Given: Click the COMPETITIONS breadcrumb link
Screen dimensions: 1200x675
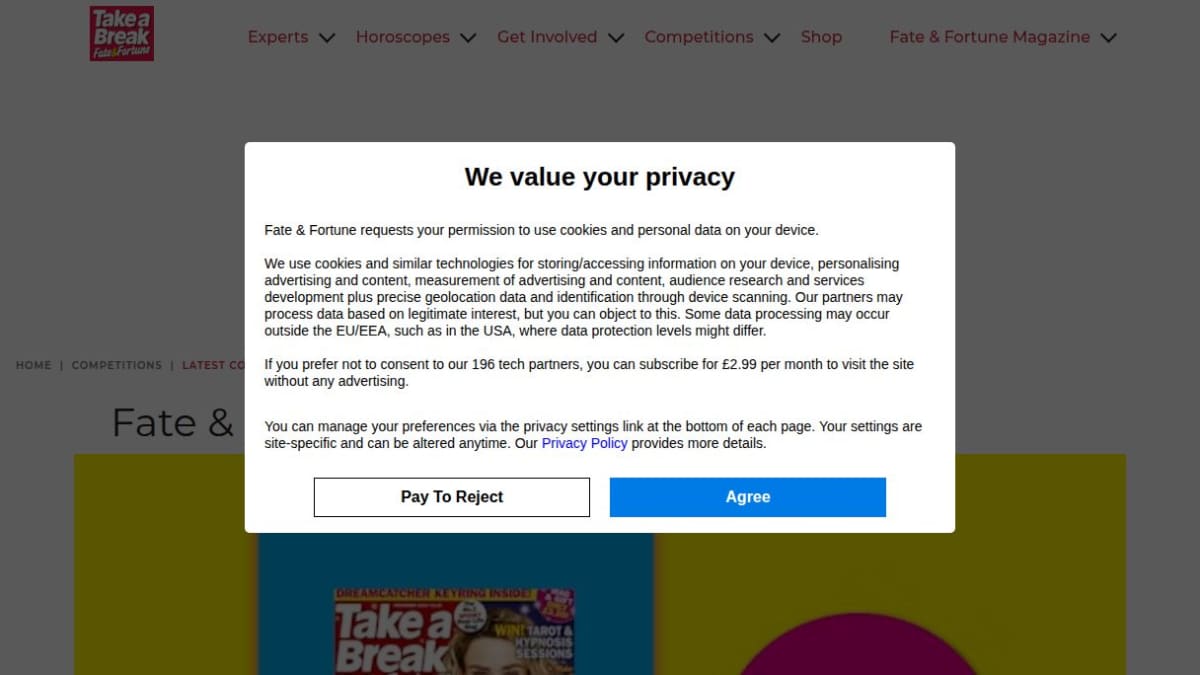Looking at the screenshot, I should coord(117,365).
